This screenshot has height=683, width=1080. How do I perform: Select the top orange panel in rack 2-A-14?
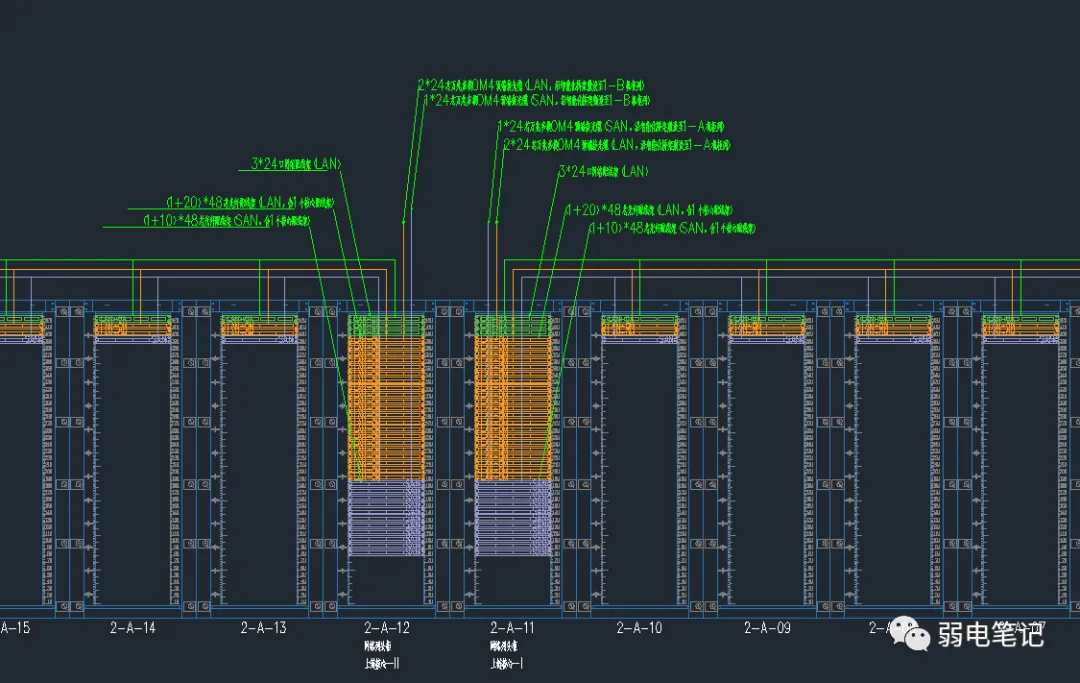tap(132, 329)
